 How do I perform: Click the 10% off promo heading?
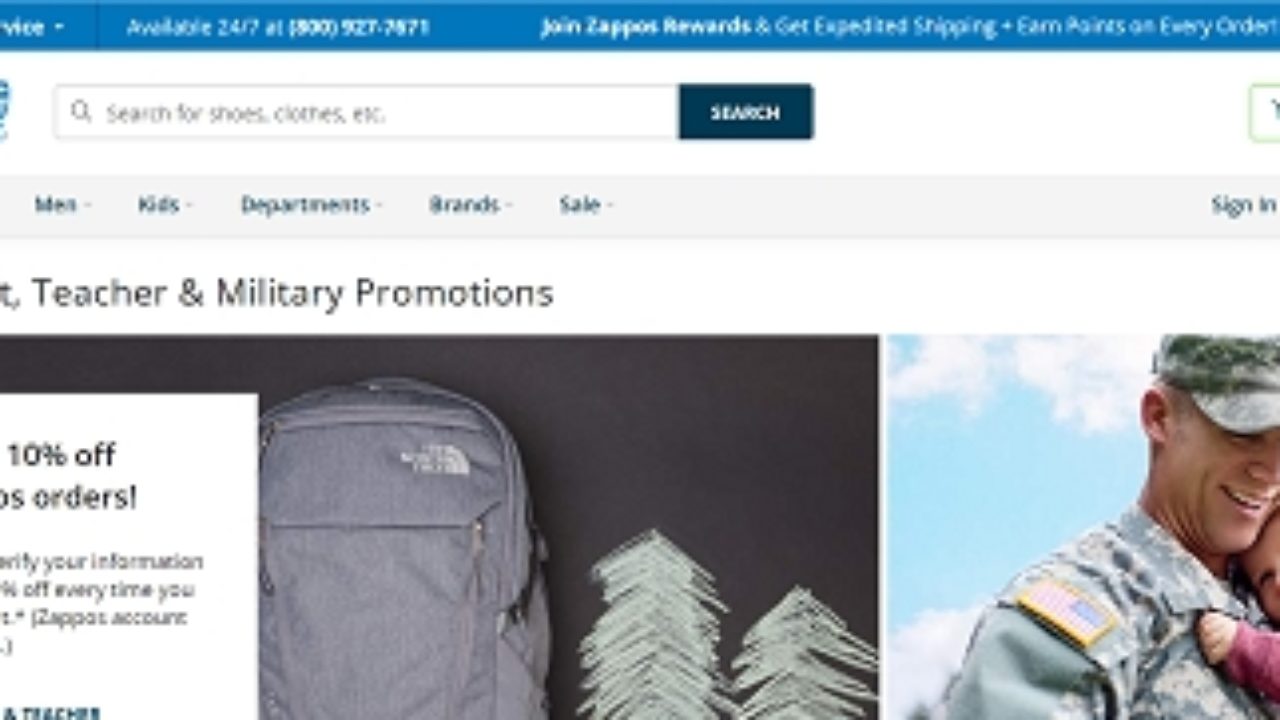[68, 475]
